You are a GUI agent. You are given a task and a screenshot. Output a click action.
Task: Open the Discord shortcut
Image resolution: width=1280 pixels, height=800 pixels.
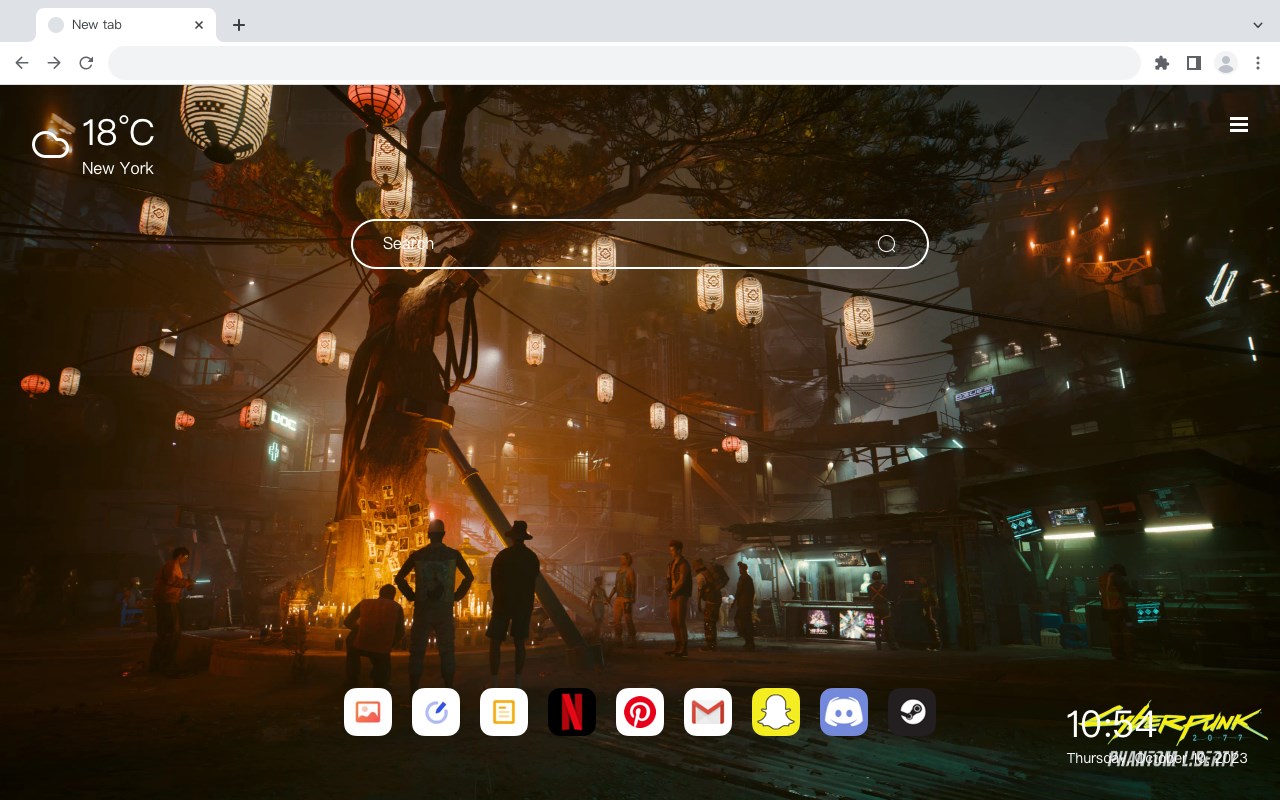point(844,712)
